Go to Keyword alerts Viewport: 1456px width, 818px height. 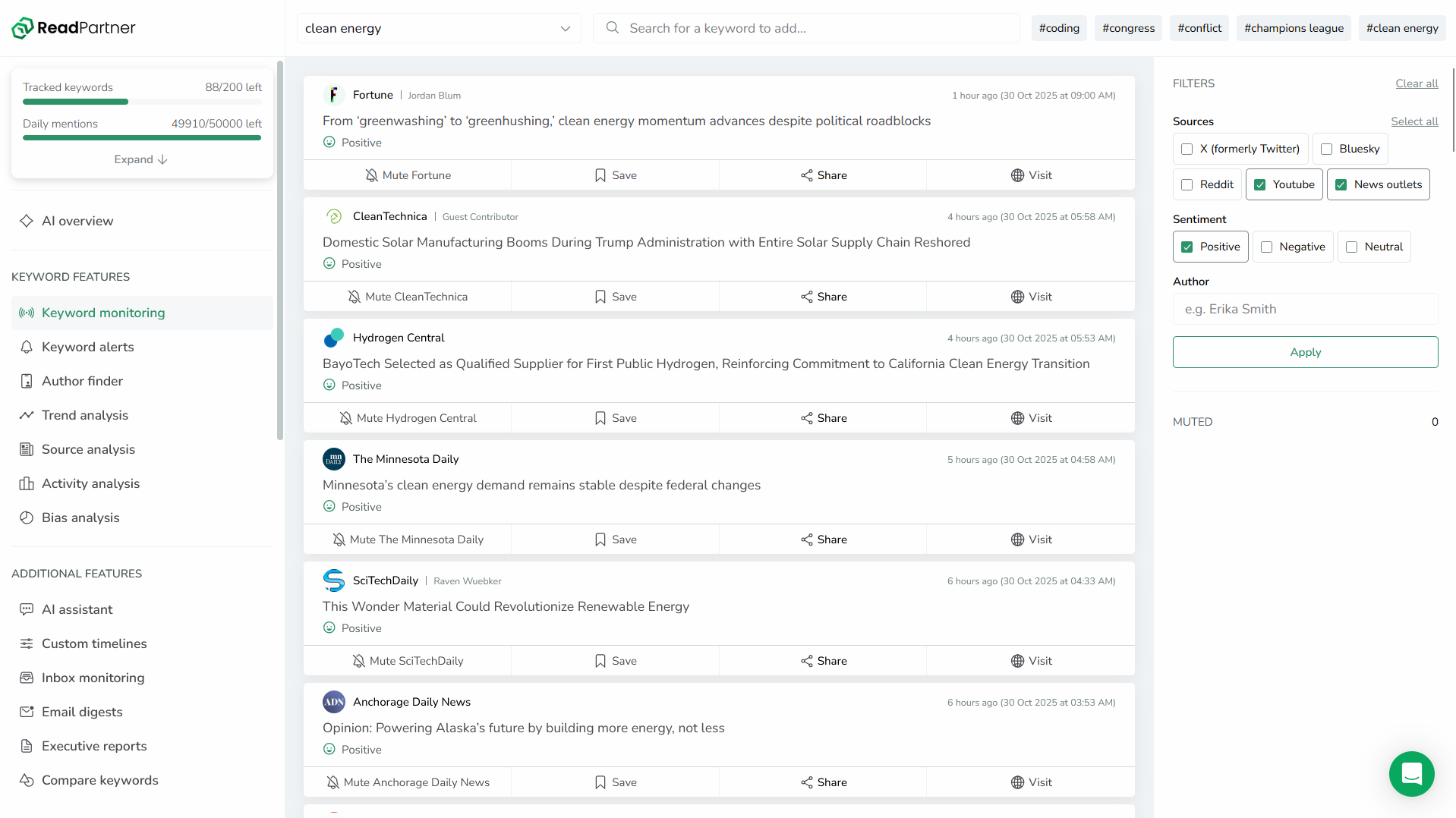(142, 347)
